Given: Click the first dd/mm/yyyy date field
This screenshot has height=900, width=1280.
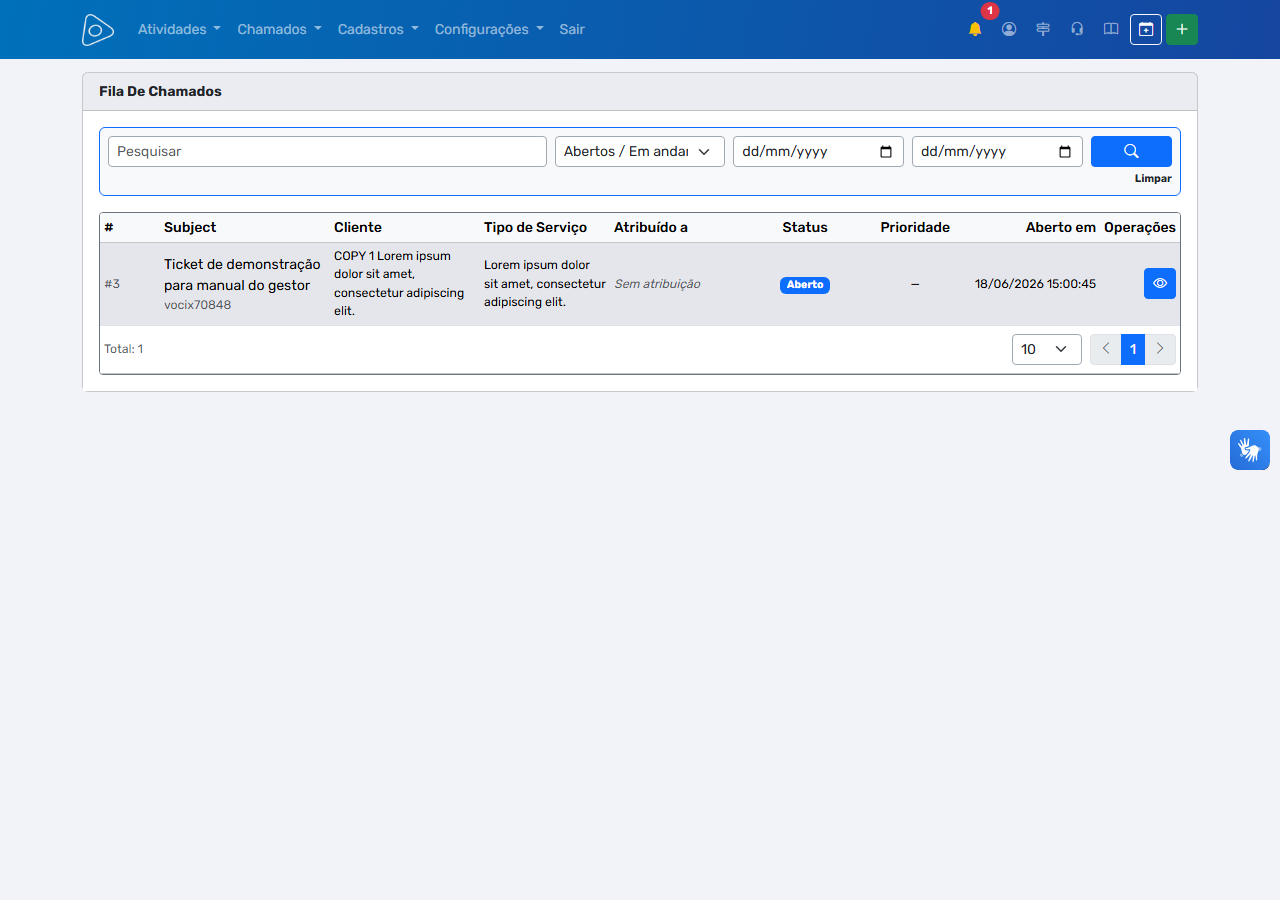Looking at the screenshot, I should pos(818,151).
